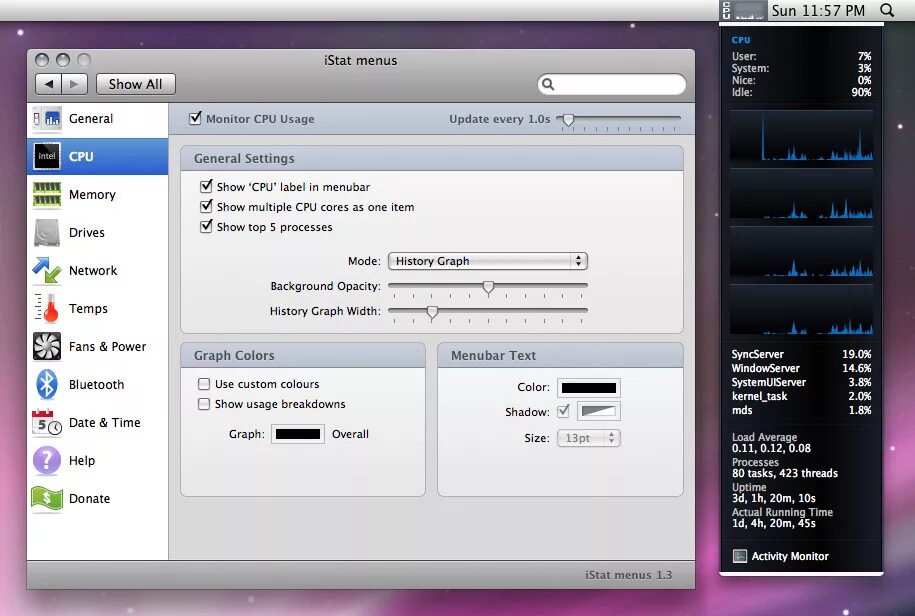This screenshot has height=616, width=915.
Task: Click the Show All button
Action: click(135, 84)
